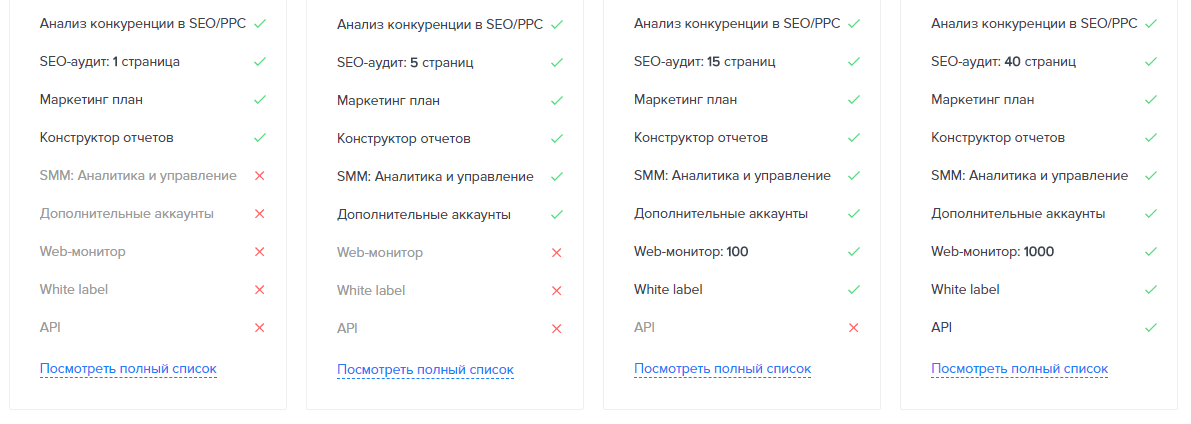Click the "Web-монитор: 1000" feature label
The width and height of the screenshot is (1191, 424).
coord(992,252)
